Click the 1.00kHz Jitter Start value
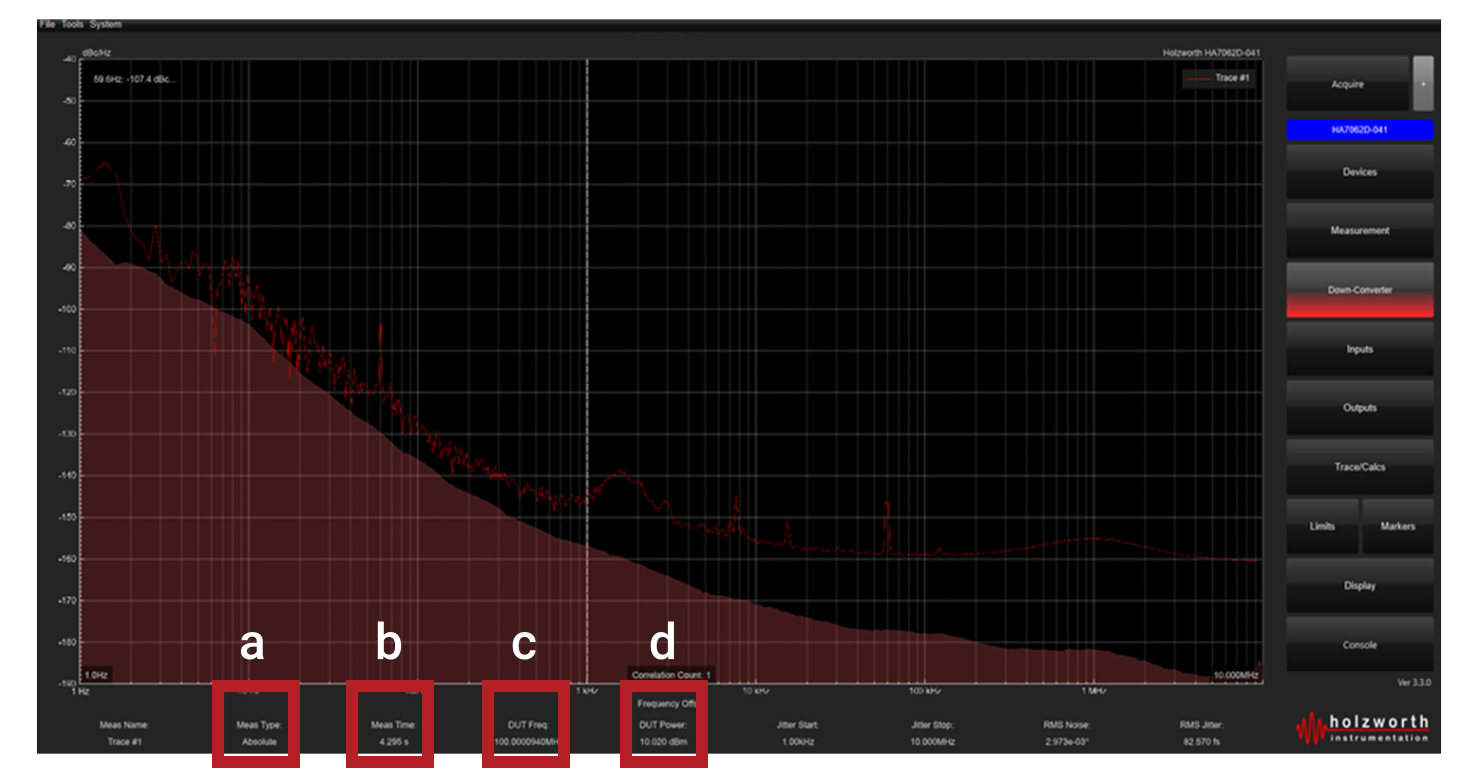This screenshot has width=1478, height=773. tap(797, 742)
